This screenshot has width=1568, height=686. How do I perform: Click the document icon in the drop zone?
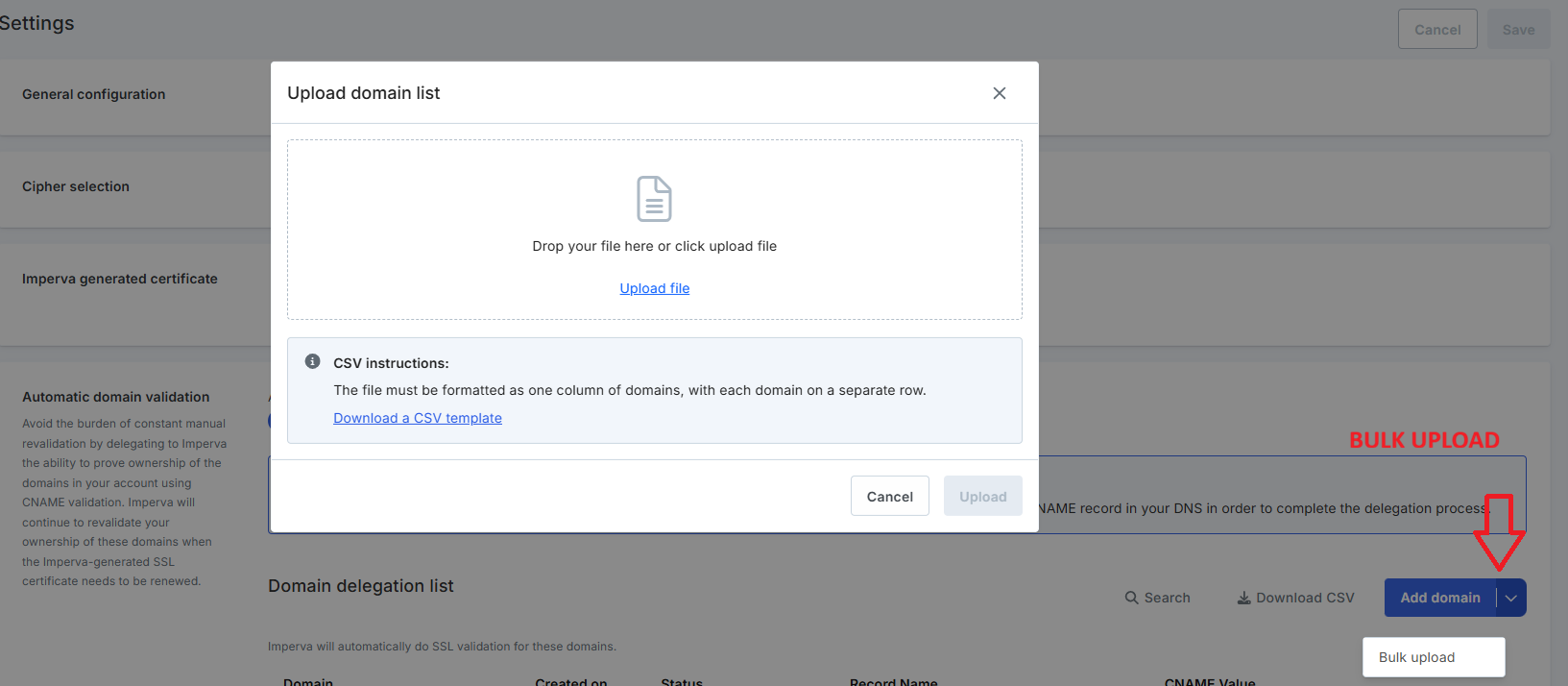click(654, 199)
